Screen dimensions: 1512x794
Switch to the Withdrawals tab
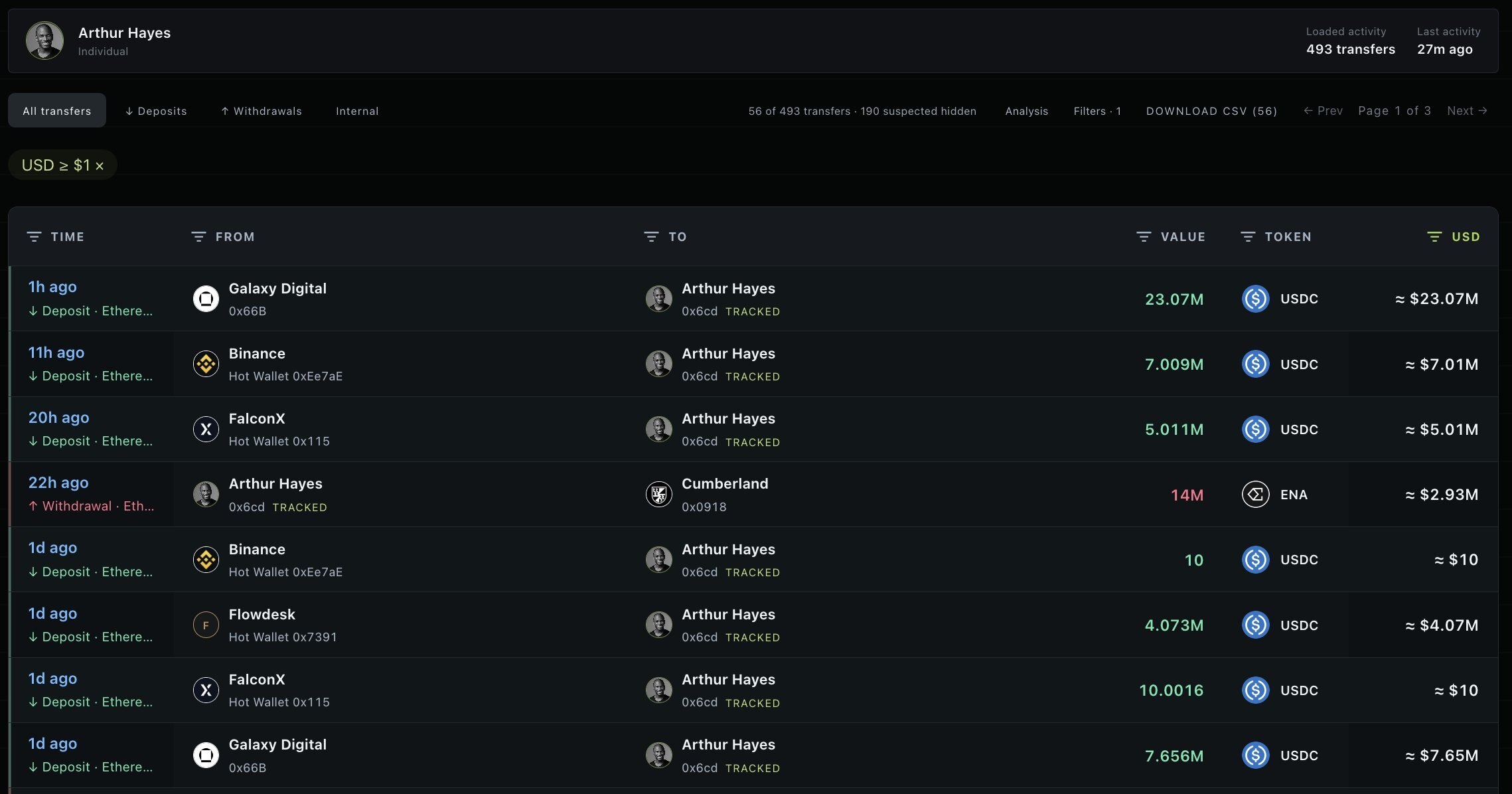click(x=261, y=111)
